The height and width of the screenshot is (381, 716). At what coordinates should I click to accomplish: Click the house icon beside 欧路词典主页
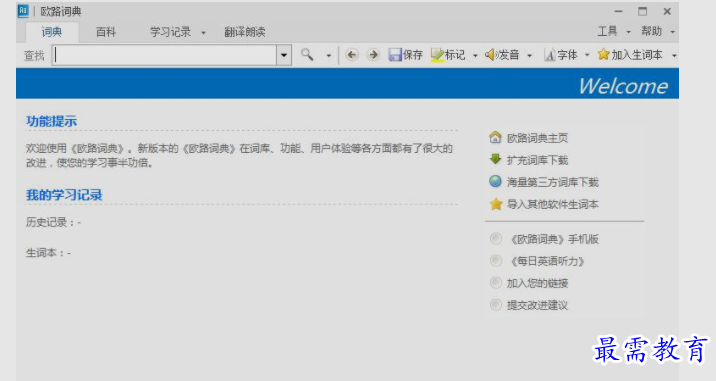click(x=495, y=137)
